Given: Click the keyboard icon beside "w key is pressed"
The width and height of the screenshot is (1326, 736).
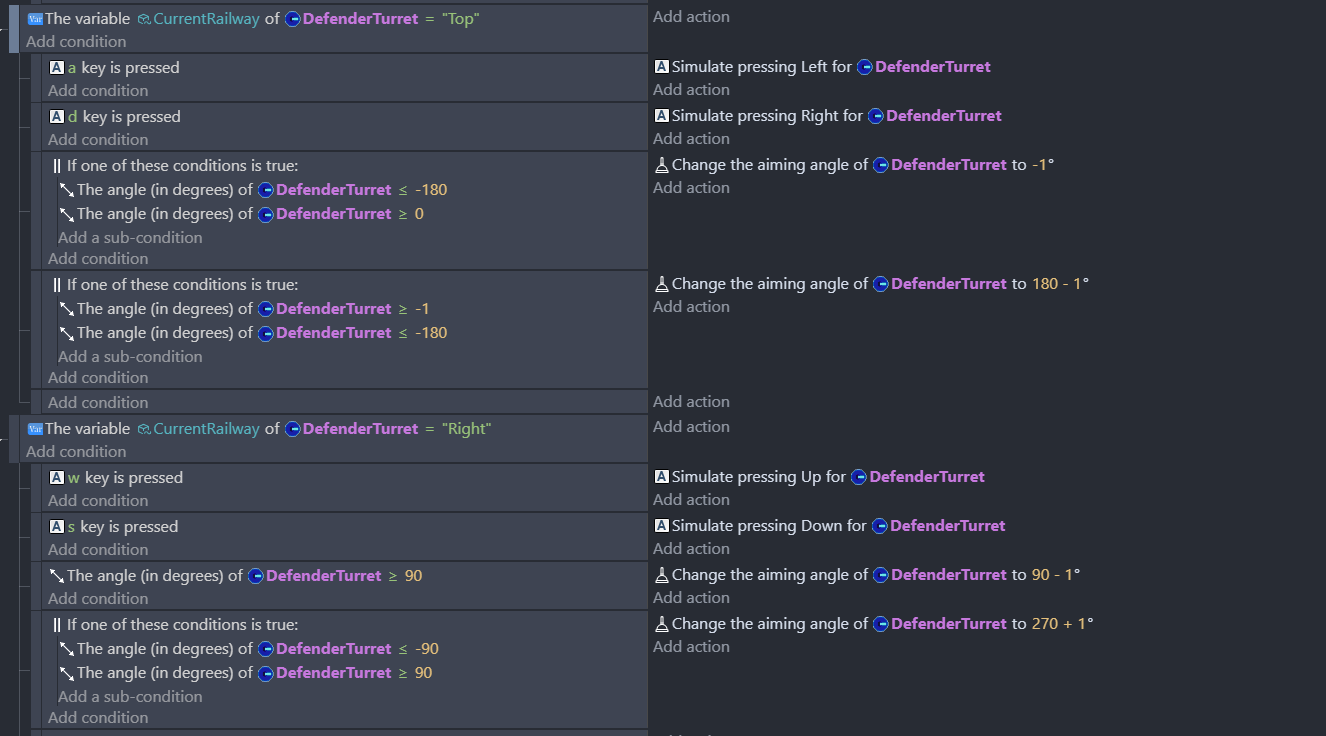Looking at the screenshot, I should click(x=57, y=478).
